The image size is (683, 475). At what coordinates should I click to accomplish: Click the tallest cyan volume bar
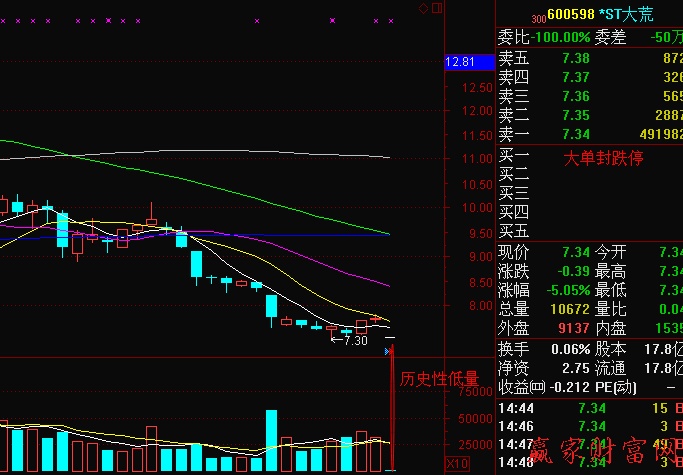coord(271,439)
